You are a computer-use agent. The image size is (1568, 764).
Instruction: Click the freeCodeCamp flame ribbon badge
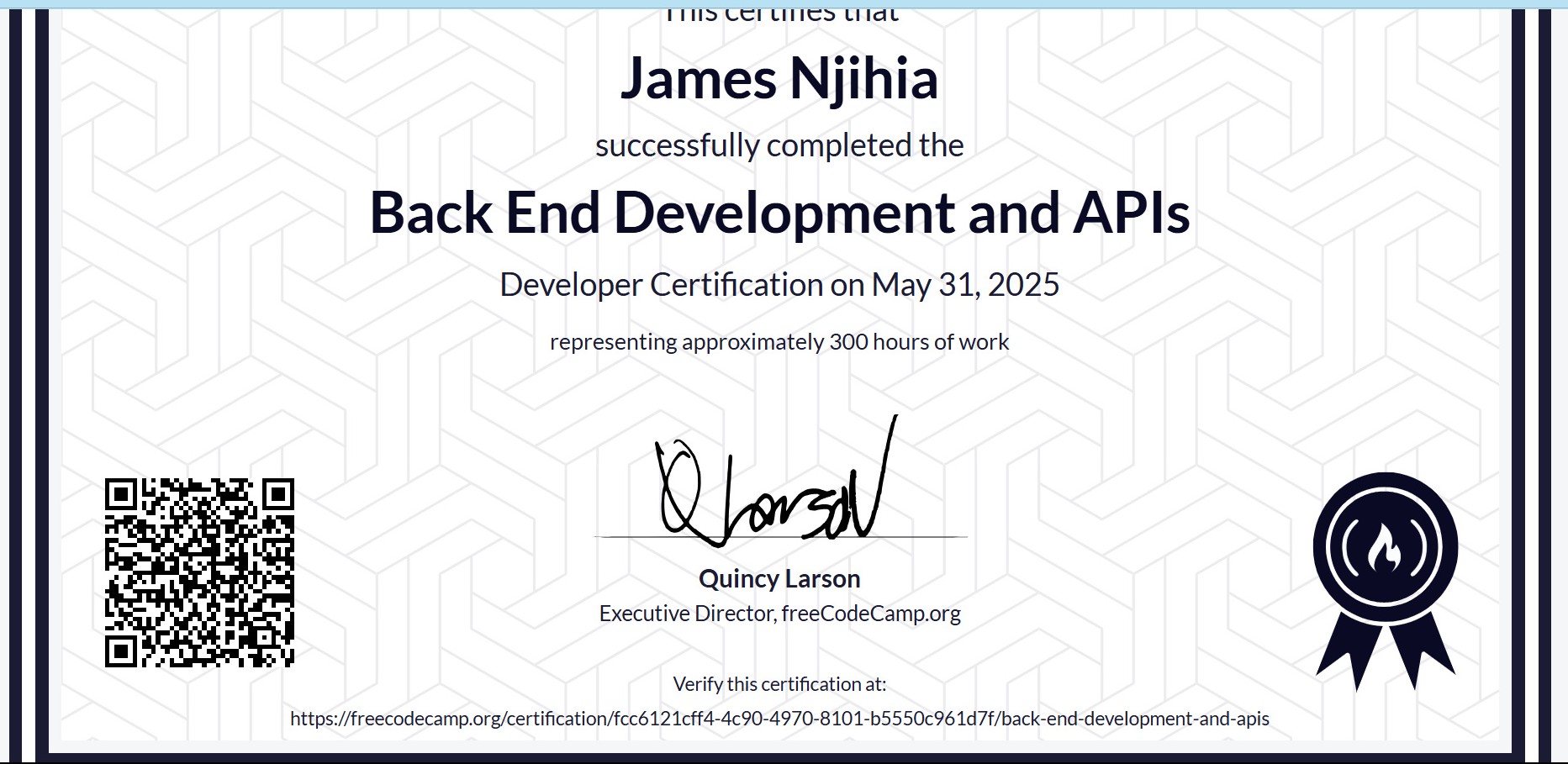[x=1386, y=582]
